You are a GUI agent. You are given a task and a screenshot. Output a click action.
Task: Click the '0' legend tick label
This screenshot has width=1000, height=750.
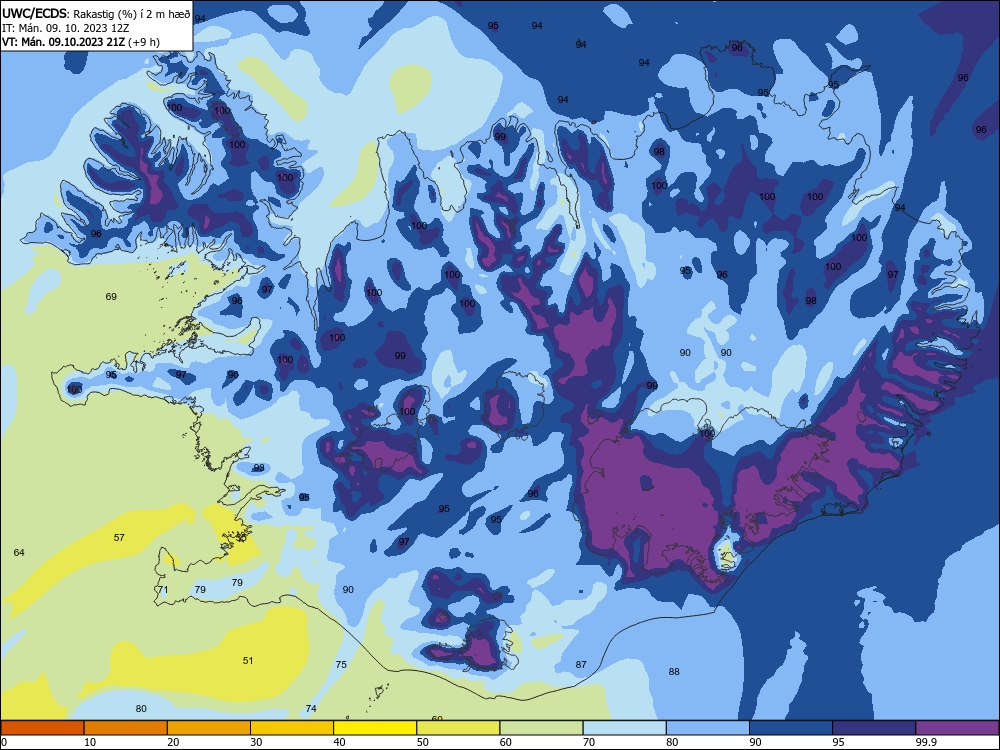point(4,742)
